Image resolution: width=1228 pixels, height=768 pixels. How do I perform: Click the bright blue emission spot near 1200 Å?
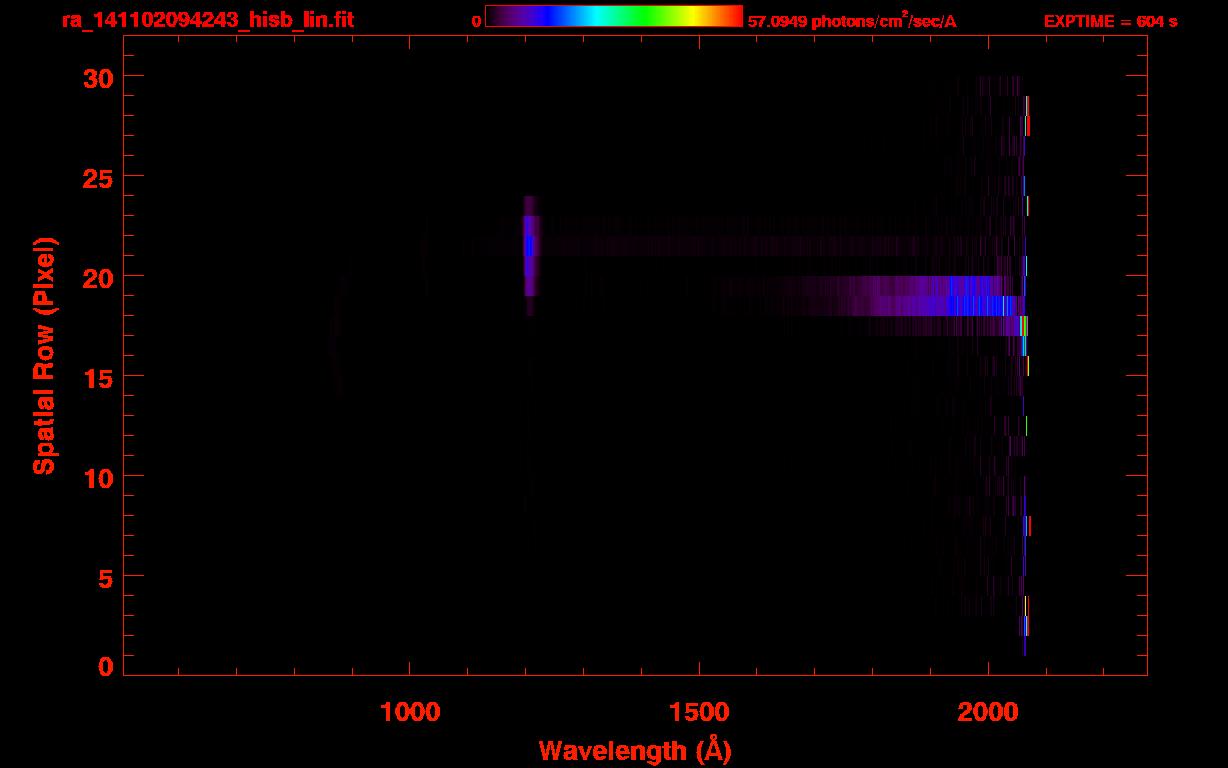tap(529, 245)
